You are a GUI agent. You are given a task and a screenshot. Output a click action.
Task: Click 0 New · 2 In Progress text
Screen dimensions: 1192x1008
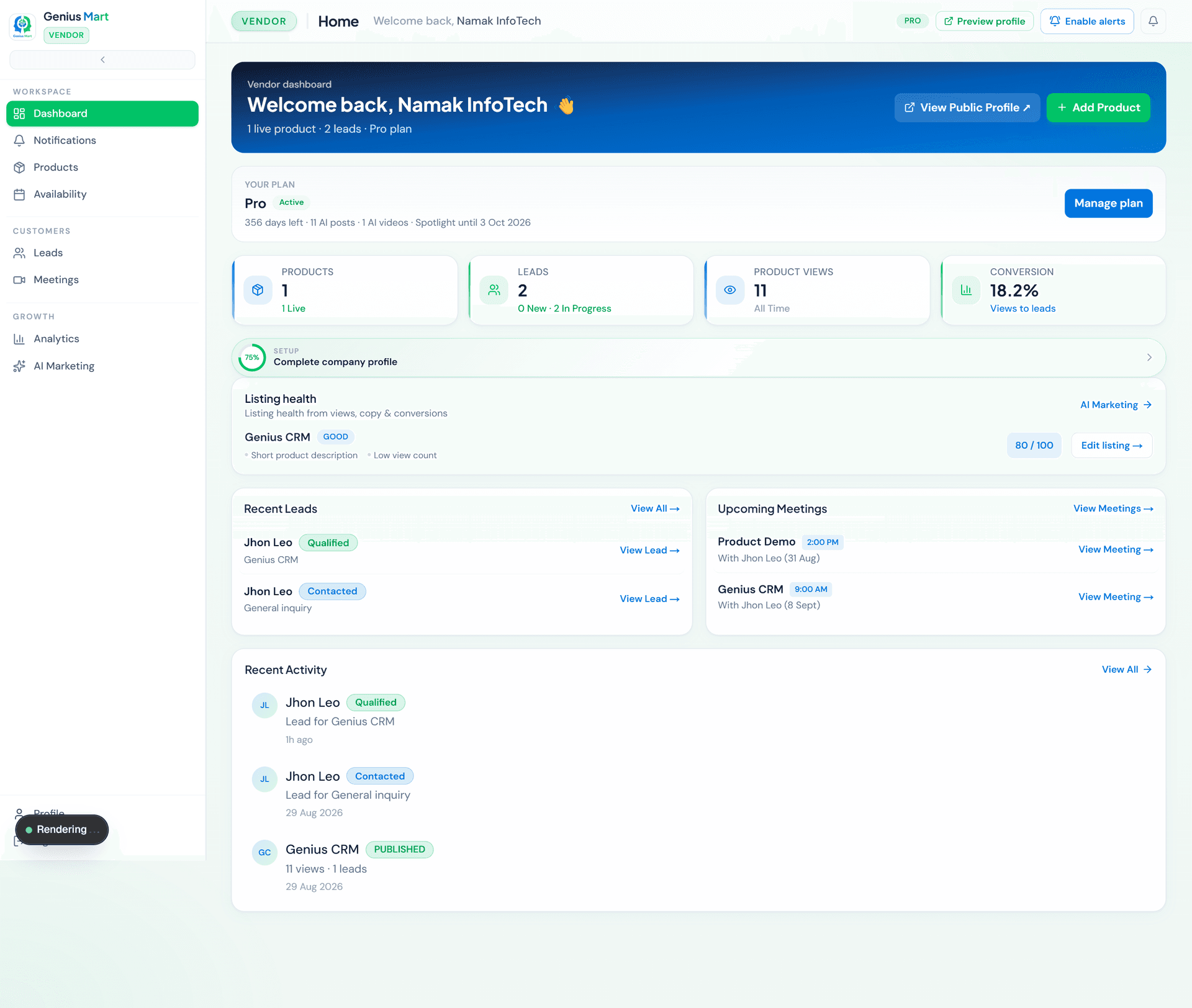(x=564, y=308)
